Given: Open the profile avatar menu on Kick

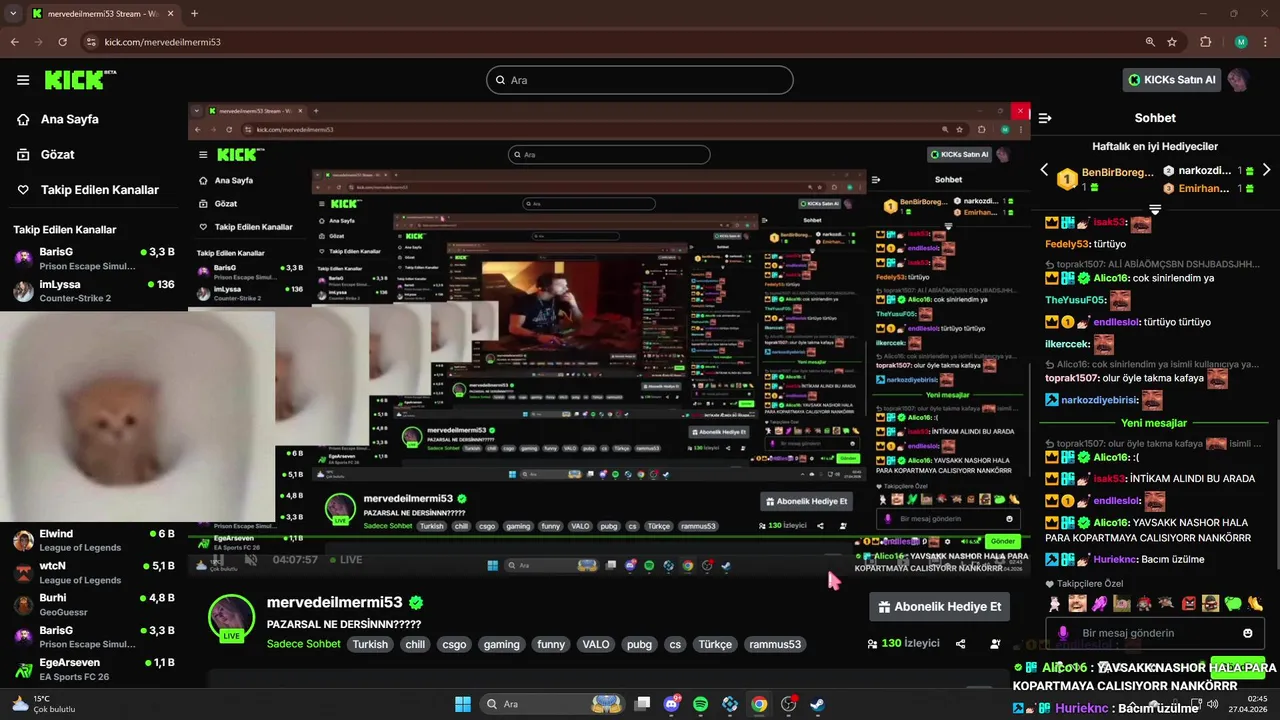Looking at the screenshot, I should pyautogui.click(x=1238, y=80).
